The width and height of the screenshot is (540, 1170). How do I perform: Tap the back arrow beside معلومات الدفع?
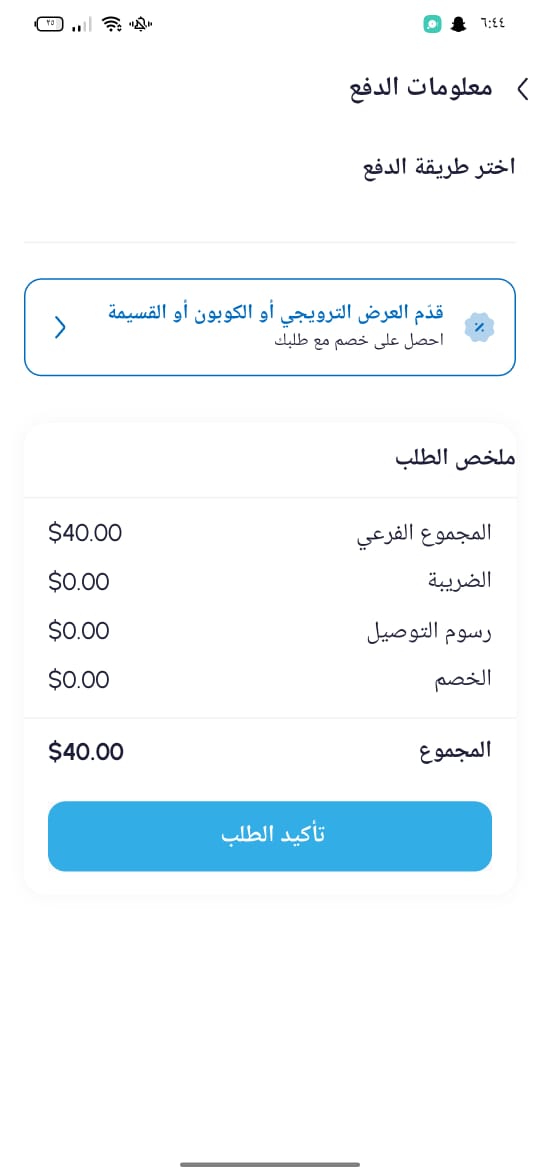click(x=521, y=88)
